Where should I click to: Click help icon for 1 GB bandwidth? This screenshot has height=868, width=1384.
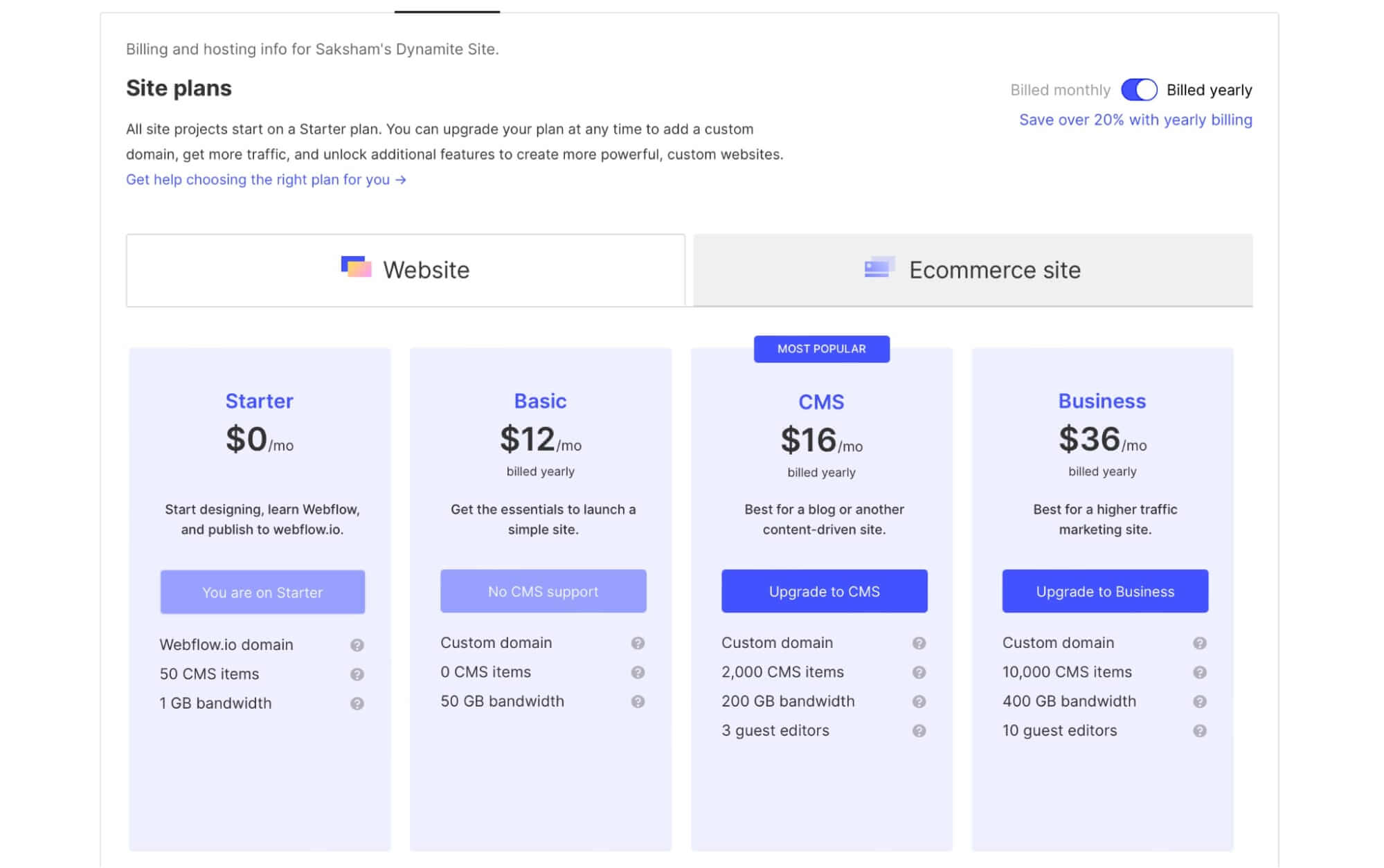click(357, 703)
